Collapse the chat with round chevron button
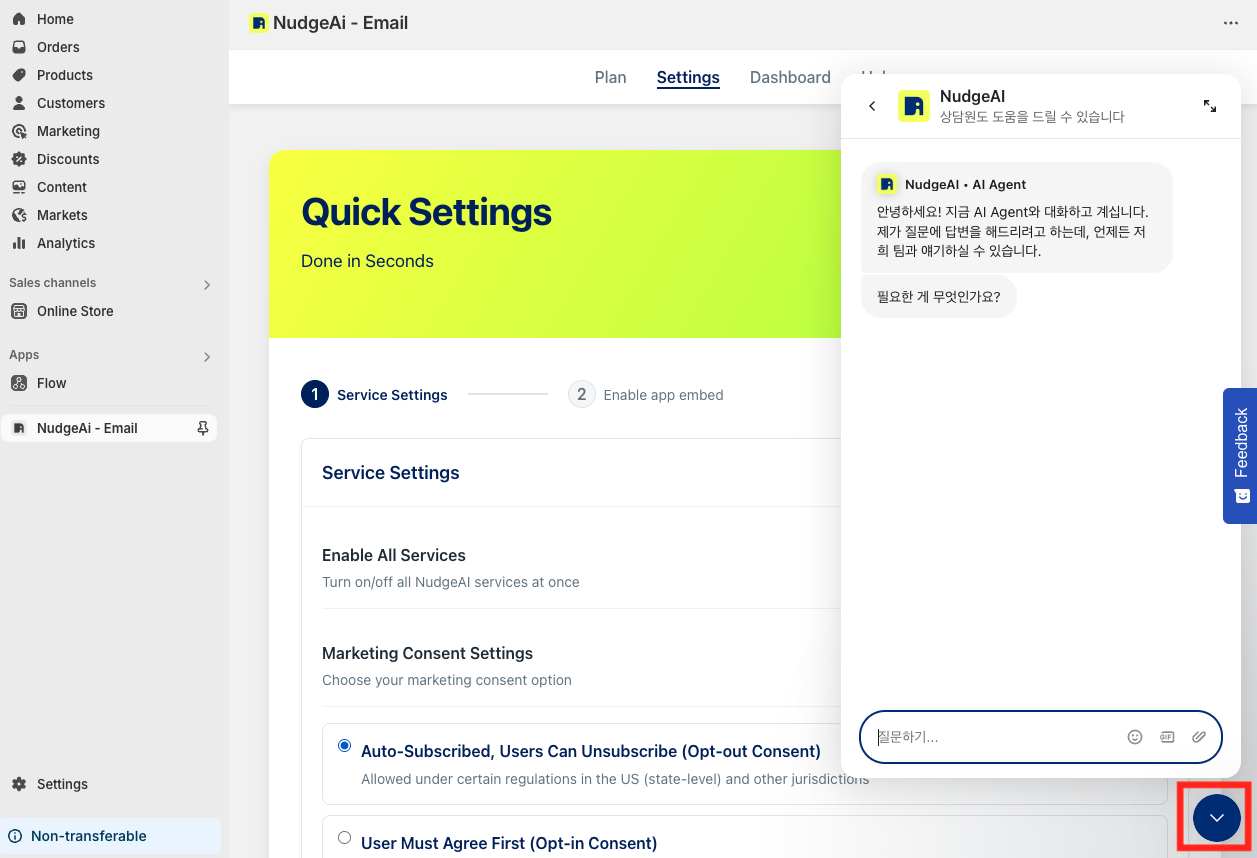Screen dimensions: 1257x858 [x=1217, y=818]
